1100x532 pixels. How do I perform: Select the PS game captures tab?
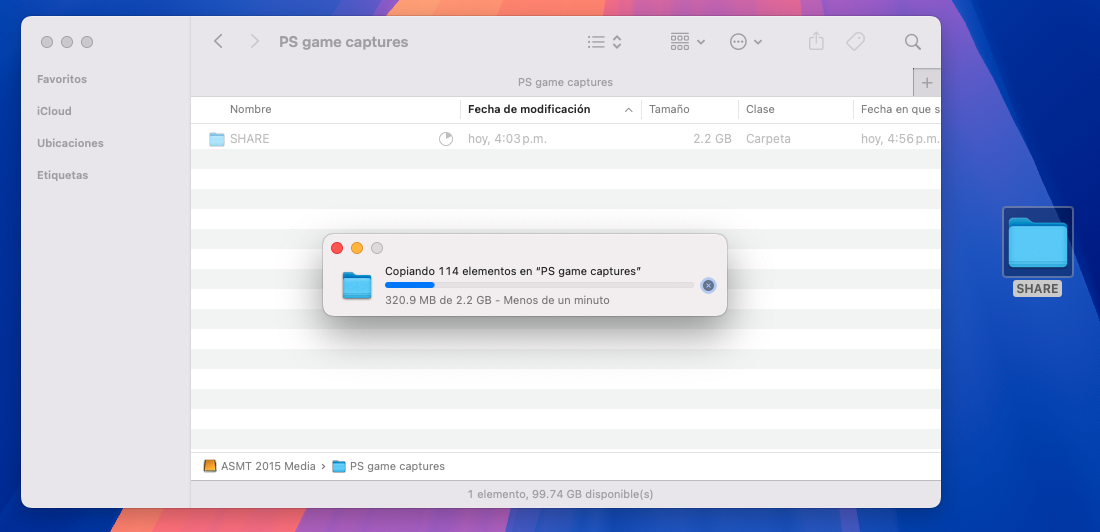[565, 82]
